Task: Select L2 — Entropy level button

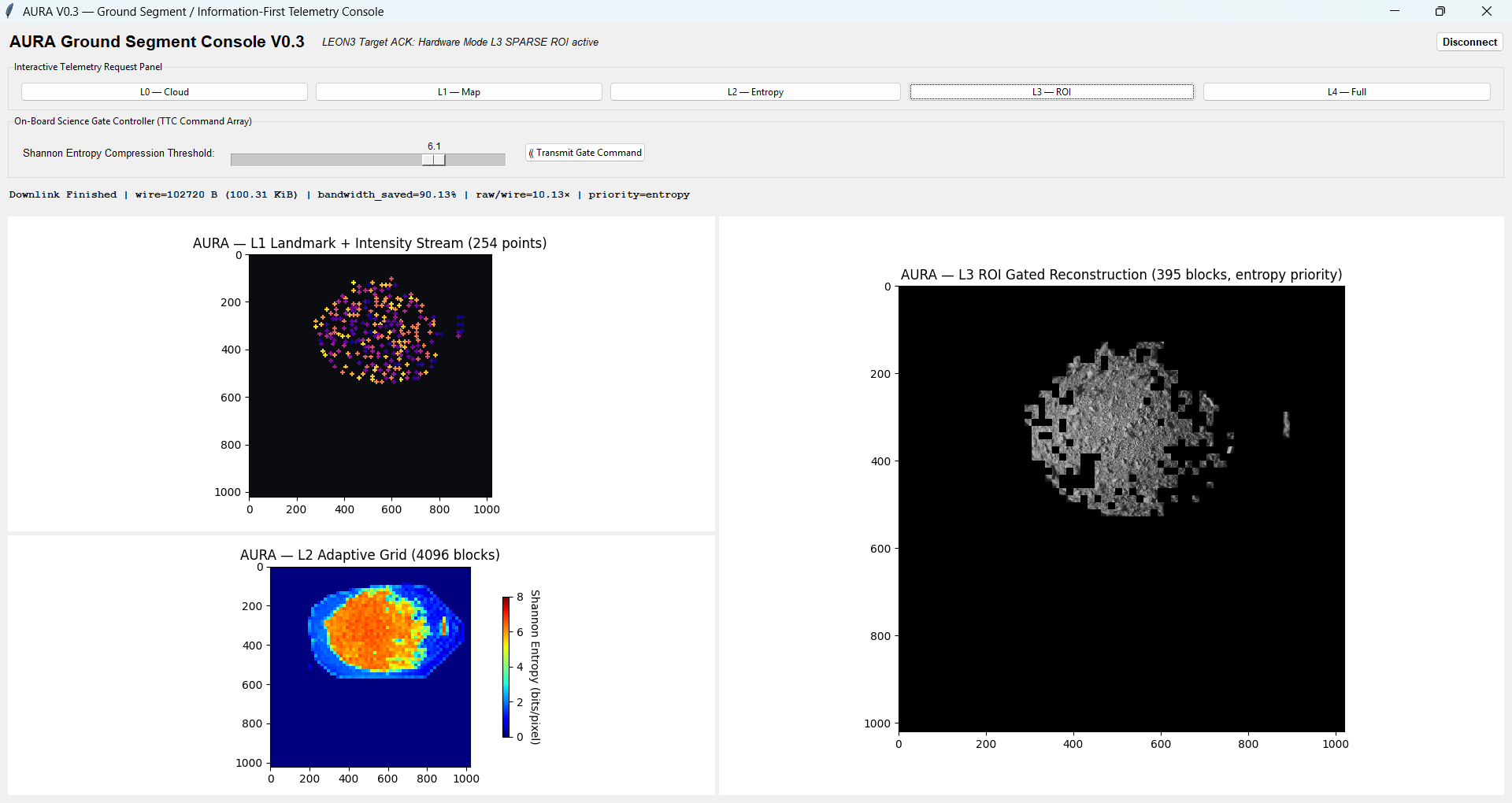Action: [755, 92]
